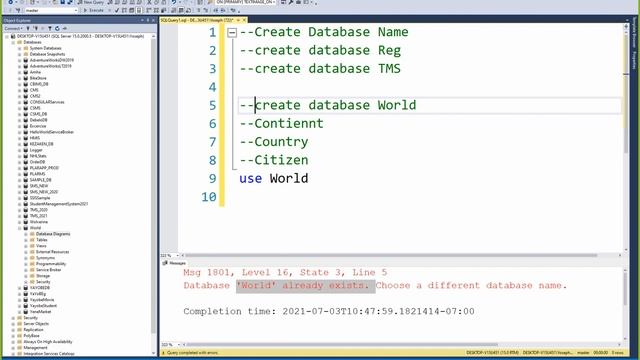The height and width of the screenshot is (360, 640).
Task: Click the '--Contiennt' comment on line 6
Action: pos(281,123)
